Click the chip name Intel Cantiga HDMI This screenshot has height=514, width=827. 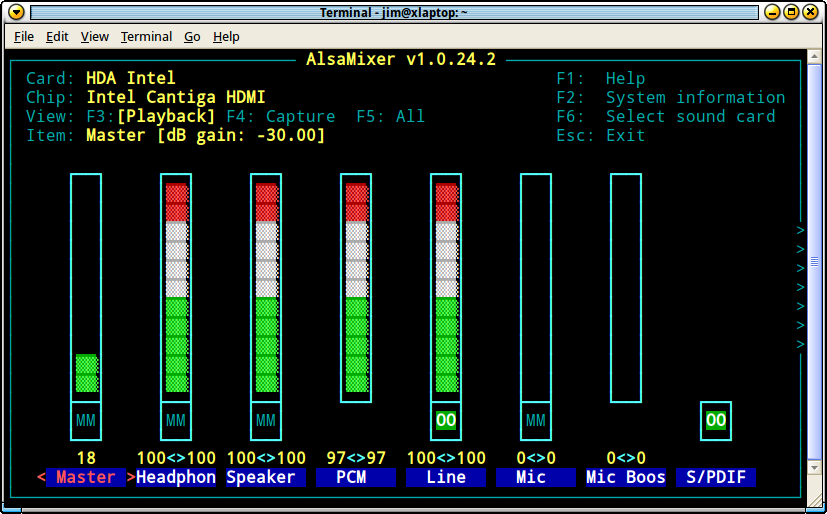coord(176,97)
